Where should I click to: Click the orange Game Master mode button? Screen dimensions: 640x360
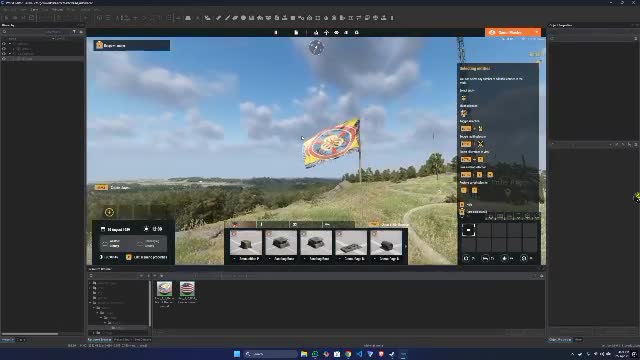[x=513, y=32]
